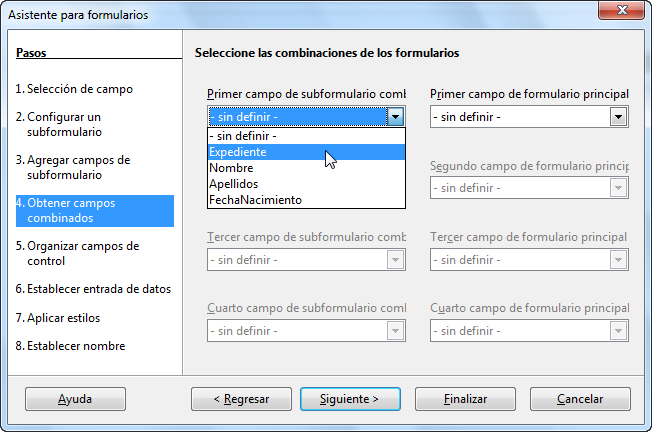The height and width of the screenshot is (432, 652).
Task: Select Expediente in the dropdown list
Action: 306,152
